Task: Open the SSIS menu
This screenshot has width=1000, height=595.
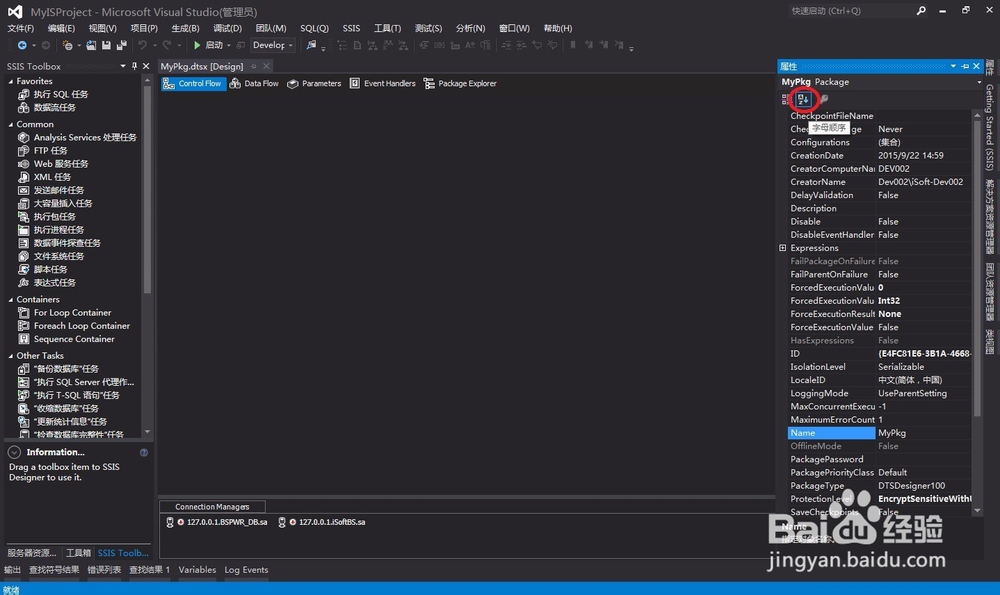Action: click(x=351, y=28)
